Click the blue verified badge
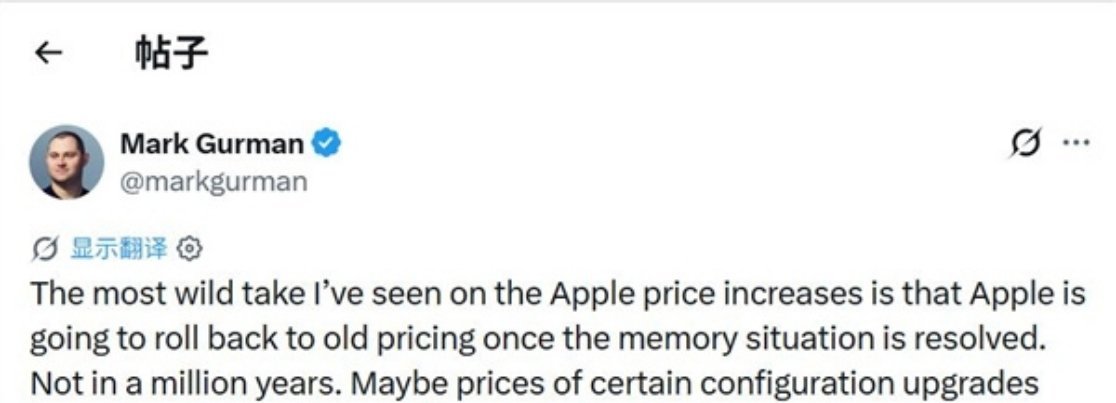Image resolution: width=1116 pixels, height=403 pixels. point(327,144)
